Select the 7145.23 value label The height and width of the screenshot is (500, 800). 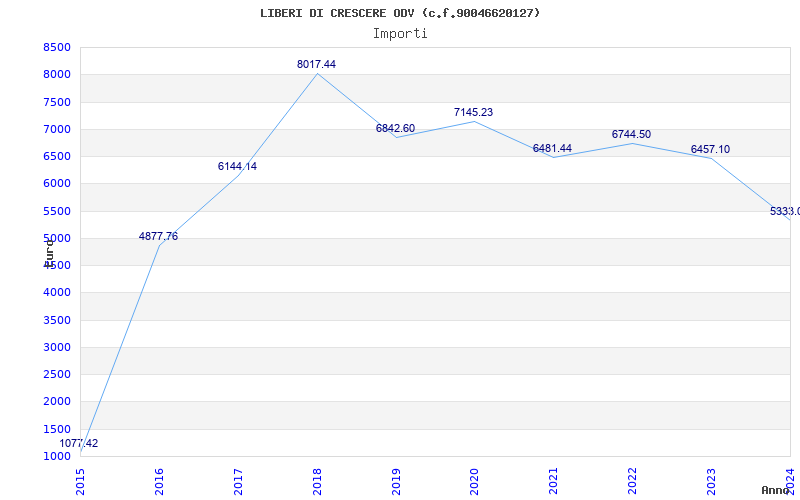473,112
